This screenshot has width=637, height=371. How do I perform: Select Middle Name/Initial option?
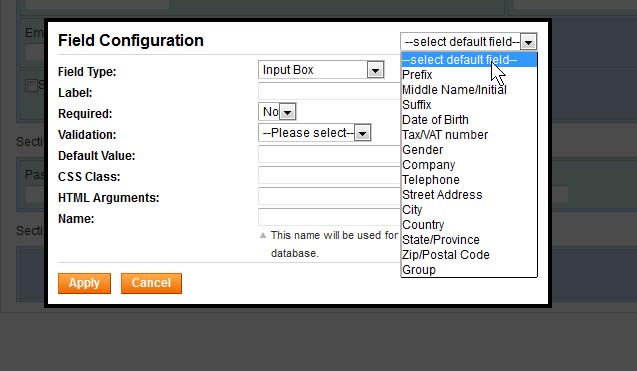coord(469,90)
